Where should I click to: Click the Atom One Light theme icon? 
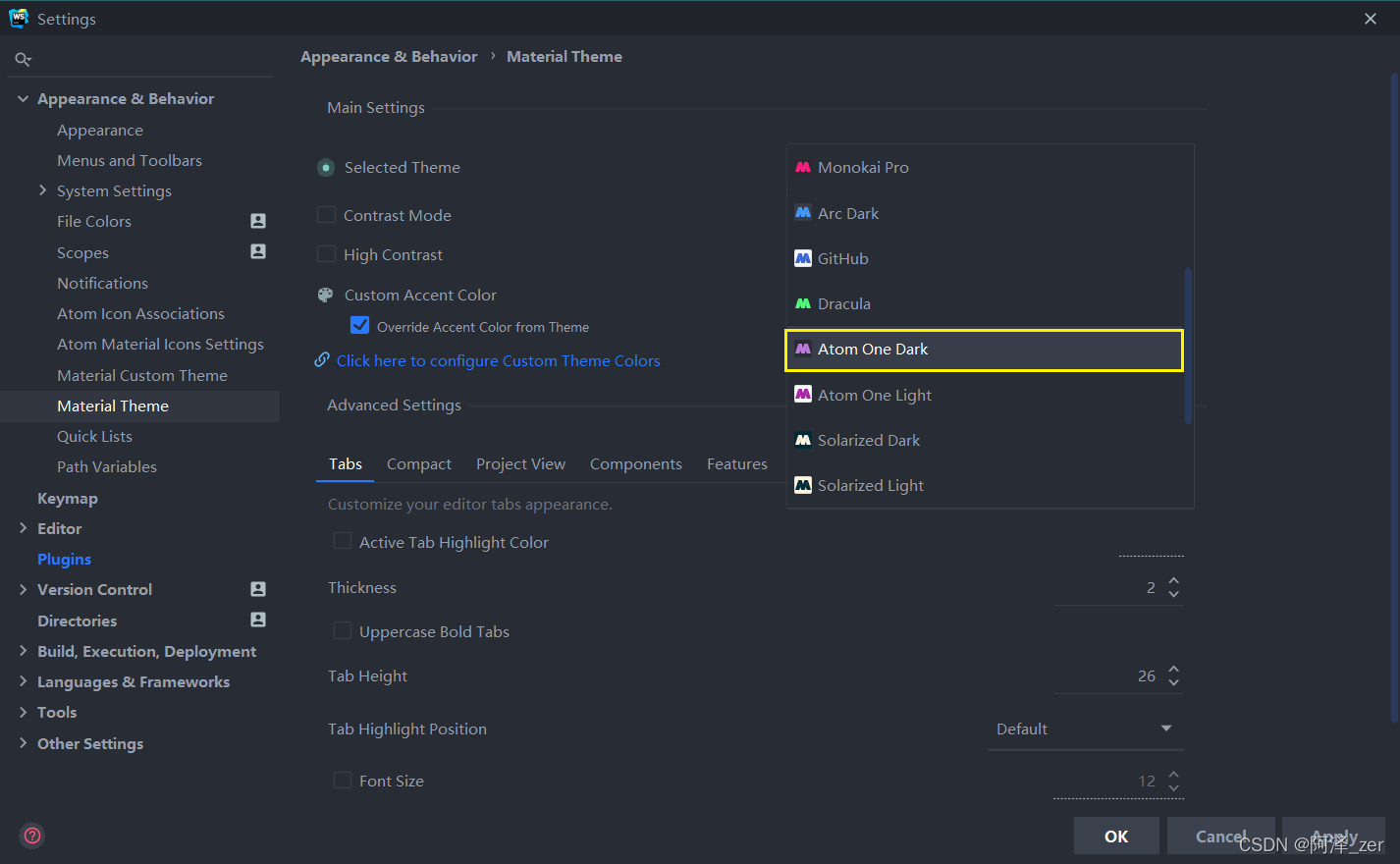pos(803,395)
